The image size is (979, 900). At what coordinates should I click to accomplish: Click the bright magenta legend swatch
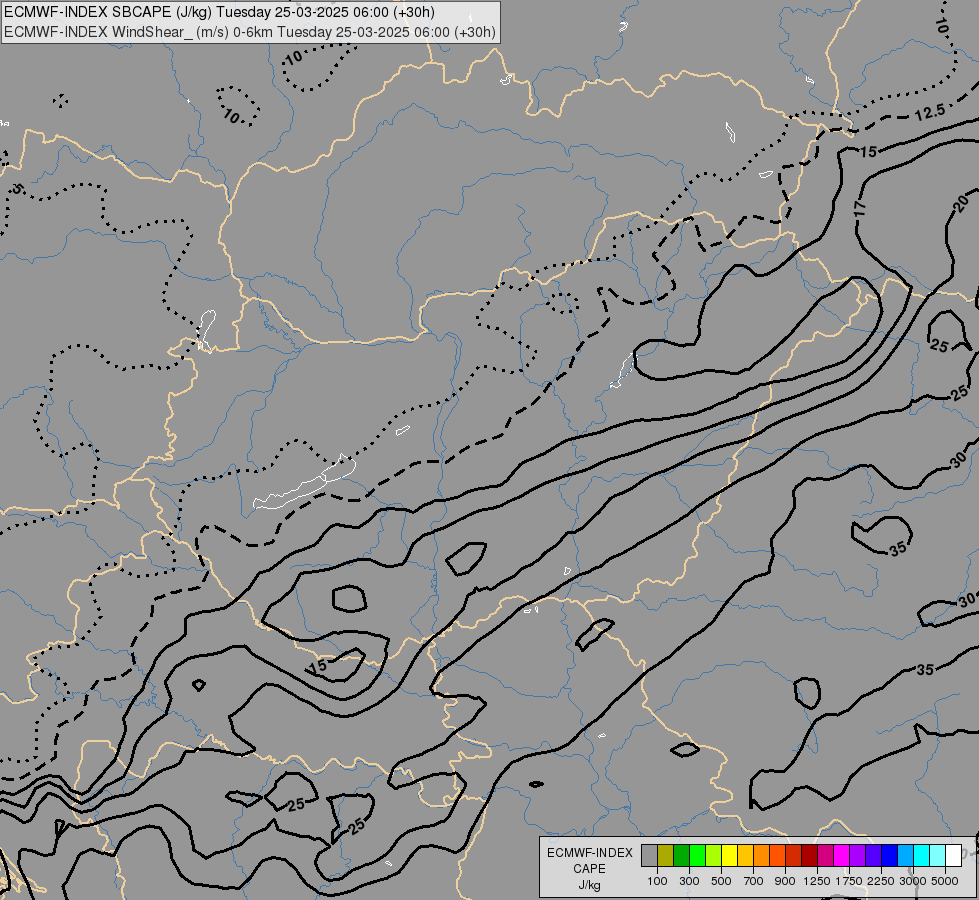point(842,855)
